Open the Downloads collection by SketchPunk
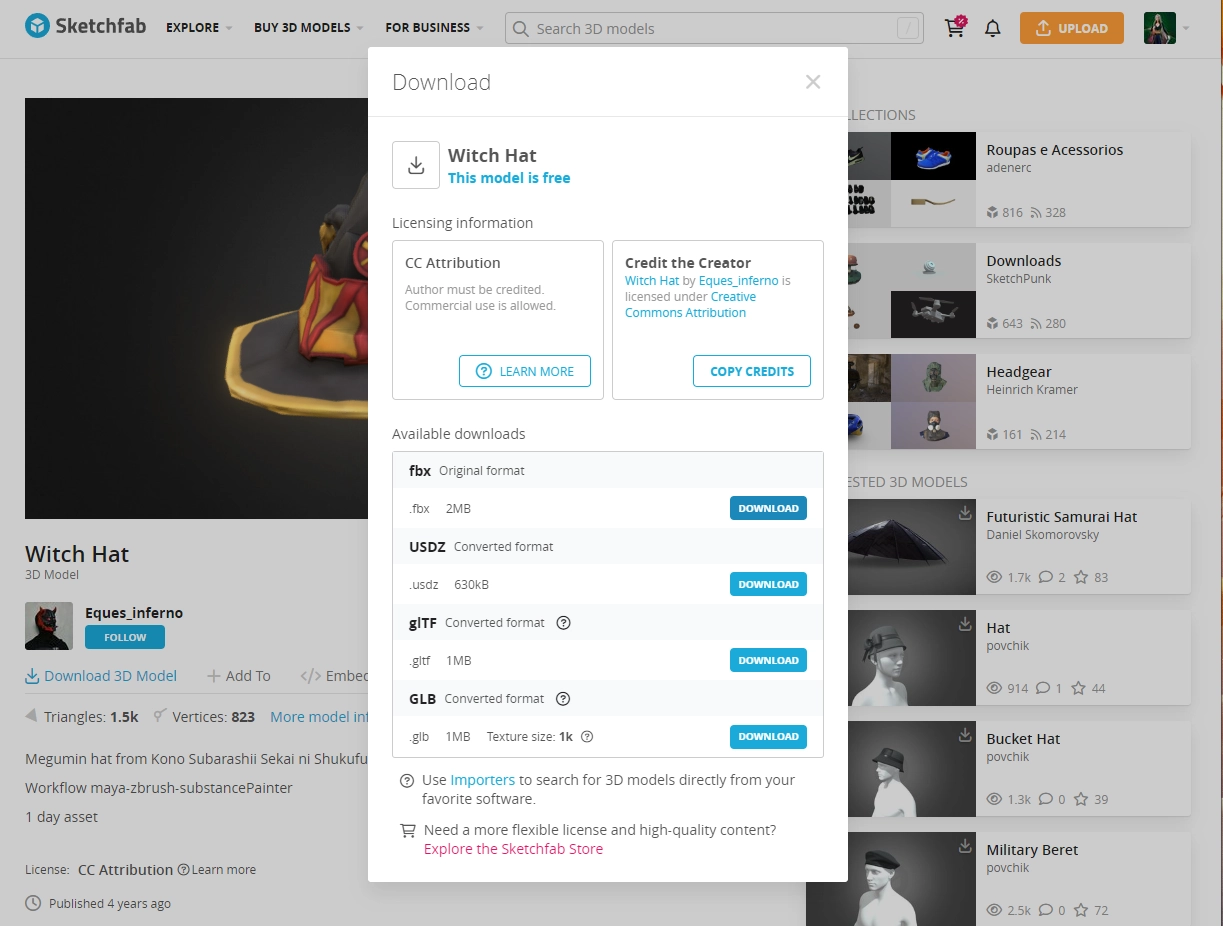Viewport: 1223px width, 926px height. 1024,261
